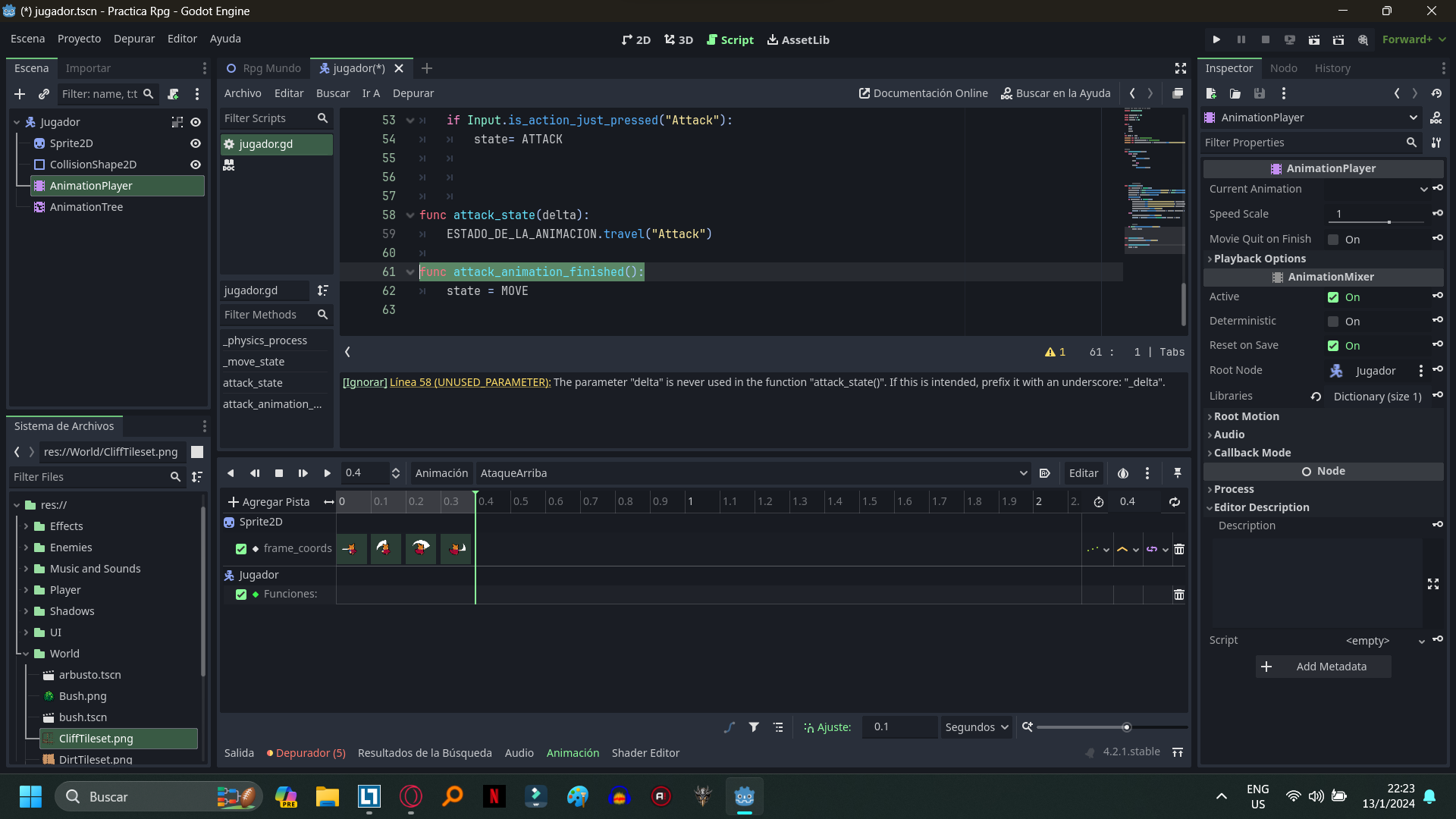
Task: Switch to the Nodo tab
Action: click(x=1283, y=68)
